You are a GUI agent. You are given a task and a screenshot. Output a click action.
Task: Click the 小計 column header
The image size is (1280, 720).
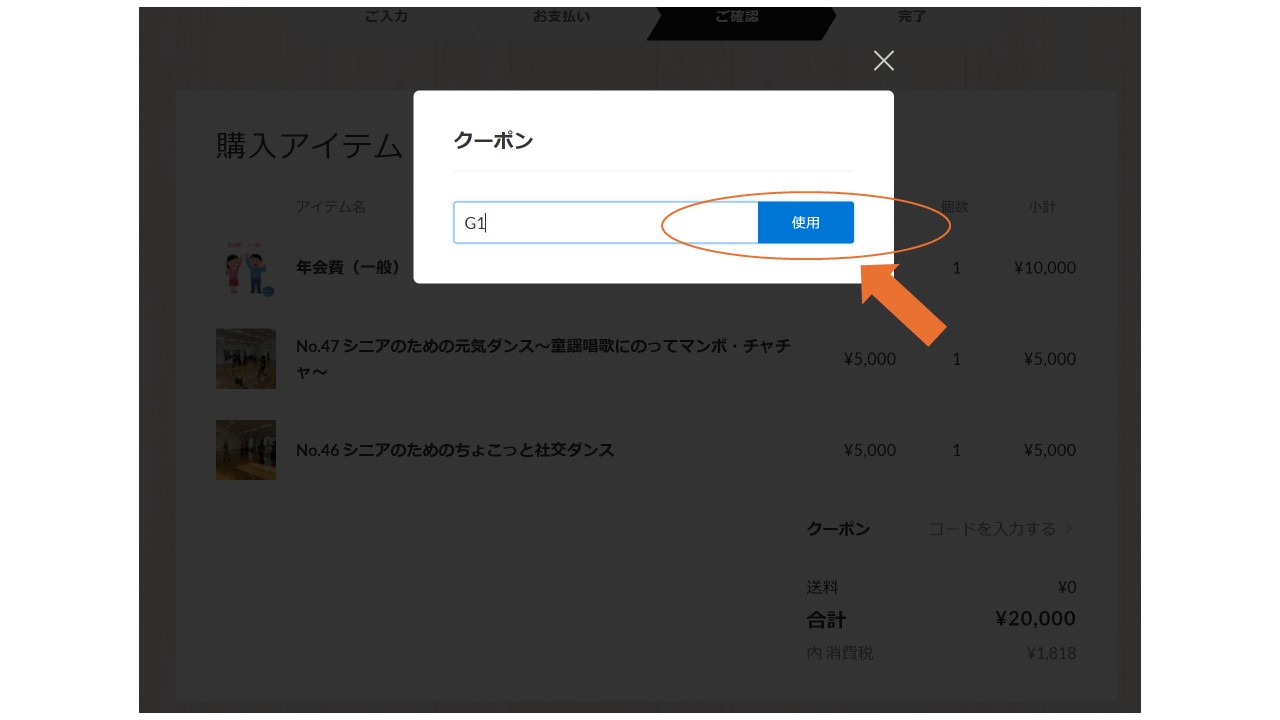tap(1042, 207)
